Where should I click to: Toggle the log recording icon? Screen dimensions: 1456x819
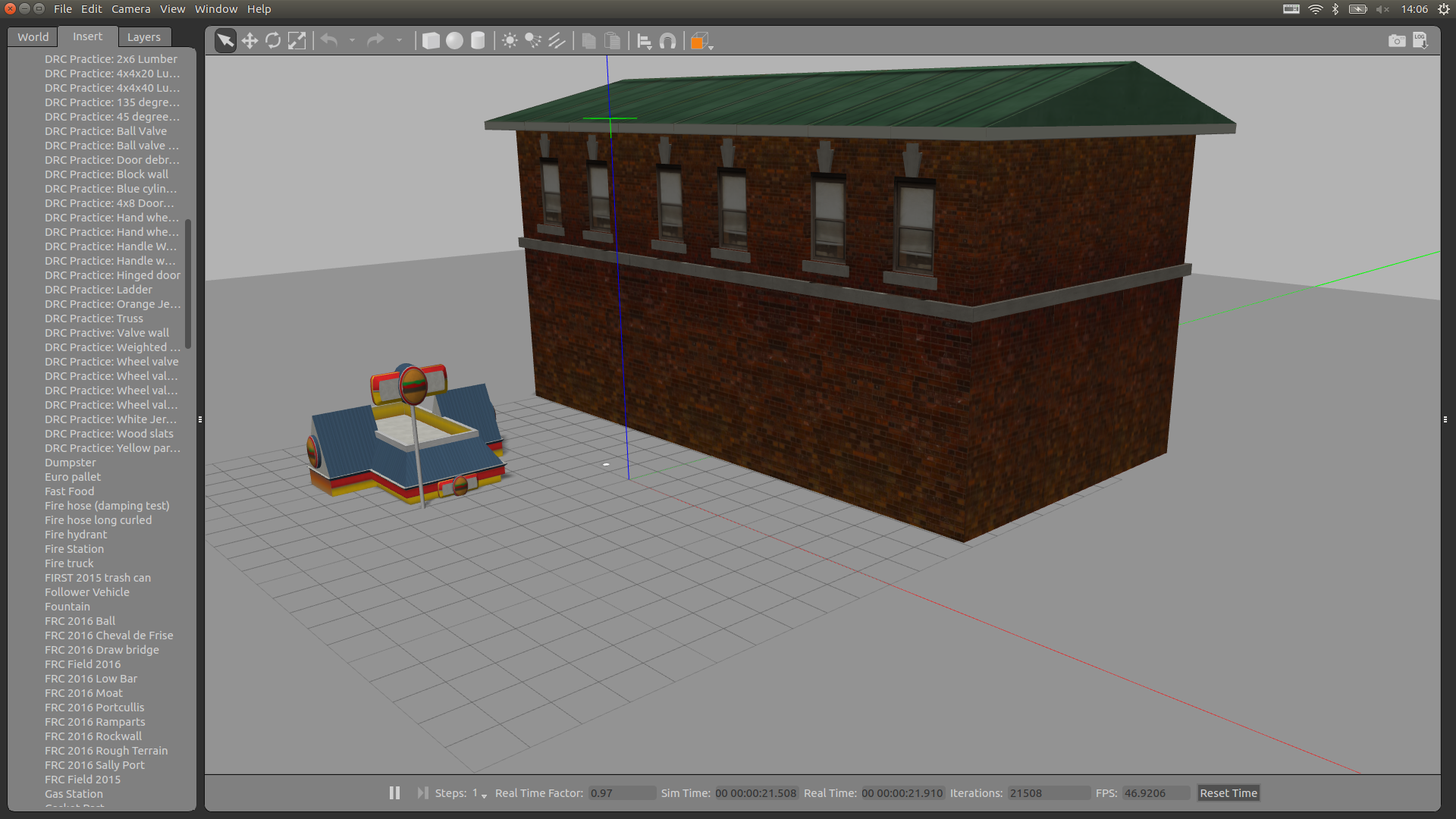pos(1420,41)
